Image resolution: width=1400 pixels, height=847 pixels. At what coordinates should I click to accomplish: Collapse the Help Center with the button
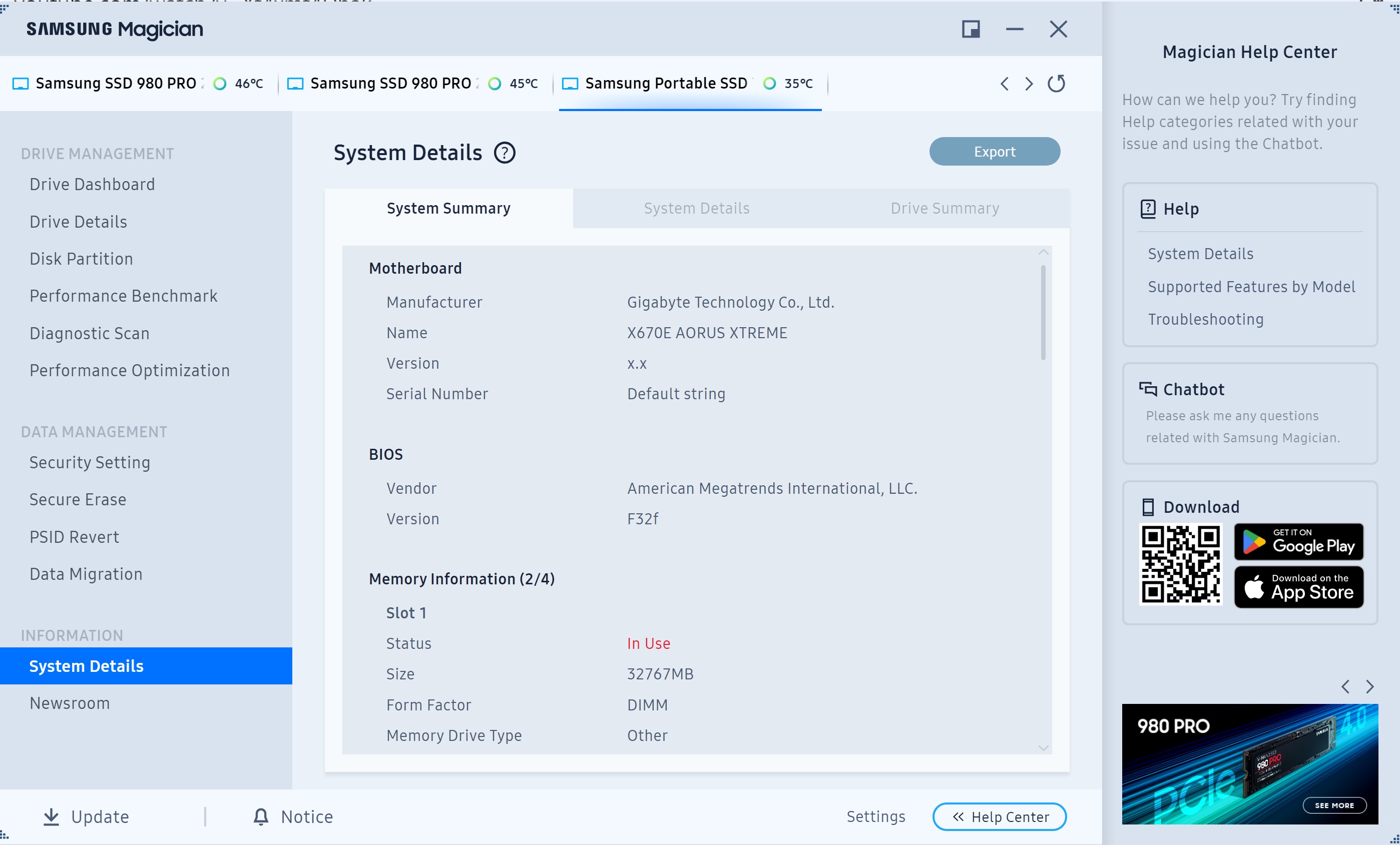999,817
